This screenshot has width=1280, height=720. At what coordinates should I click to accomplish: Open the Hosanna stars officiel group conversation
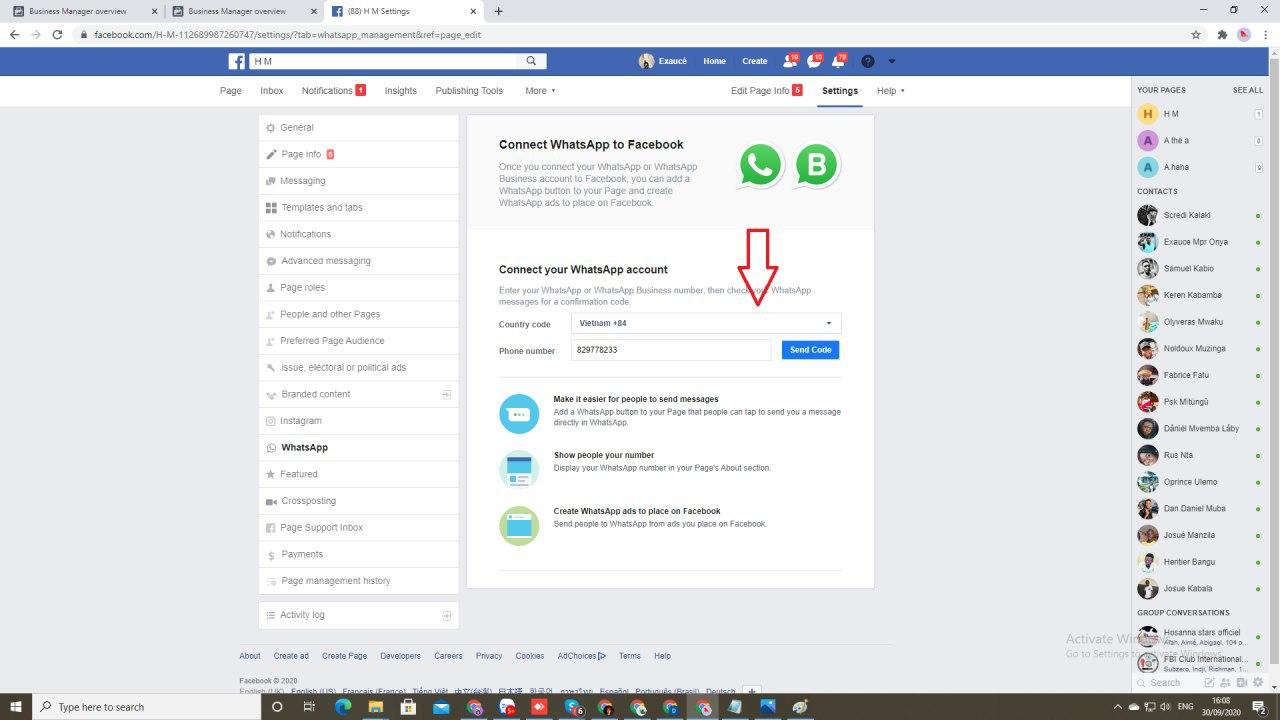(1199, 636)
